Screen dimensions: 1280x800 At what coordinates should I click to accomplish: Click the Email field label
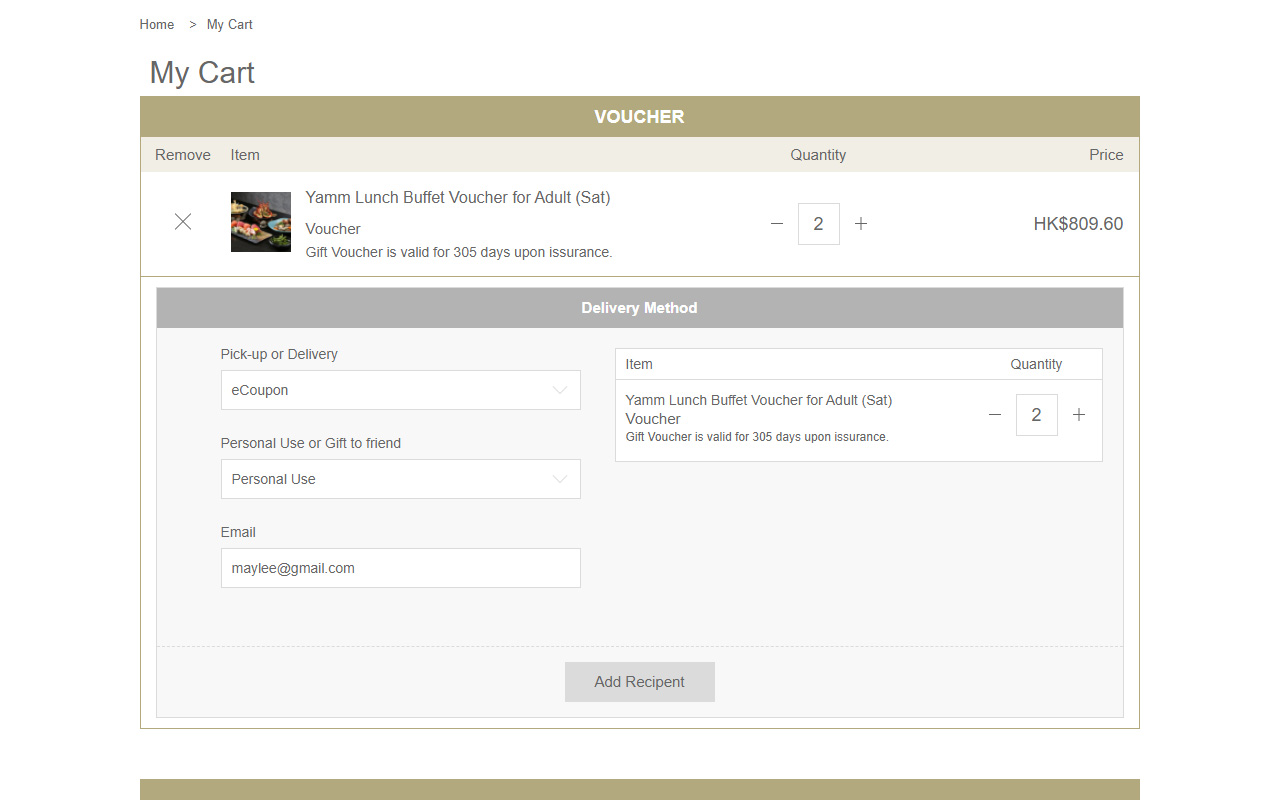coord(238,532)
